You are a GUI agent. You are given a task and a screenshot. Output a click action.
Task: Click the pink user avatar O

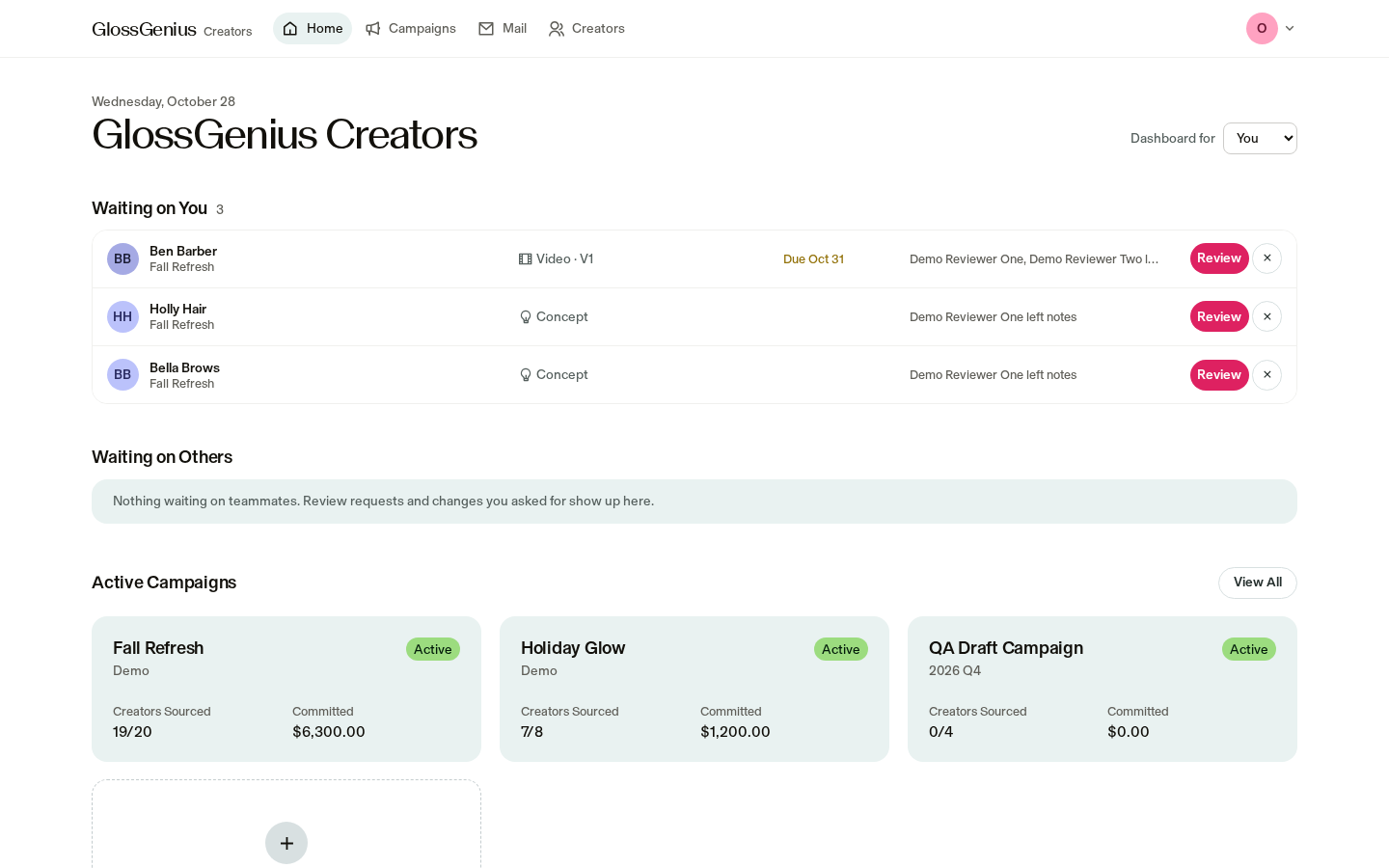pos(1262,29)
